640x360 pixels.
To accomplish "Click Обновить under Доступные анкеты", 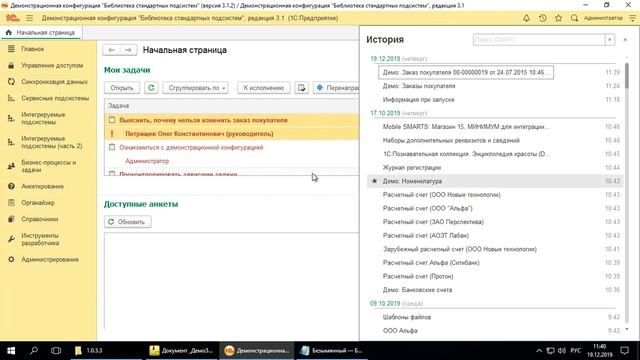I will [x=127, y=222].
